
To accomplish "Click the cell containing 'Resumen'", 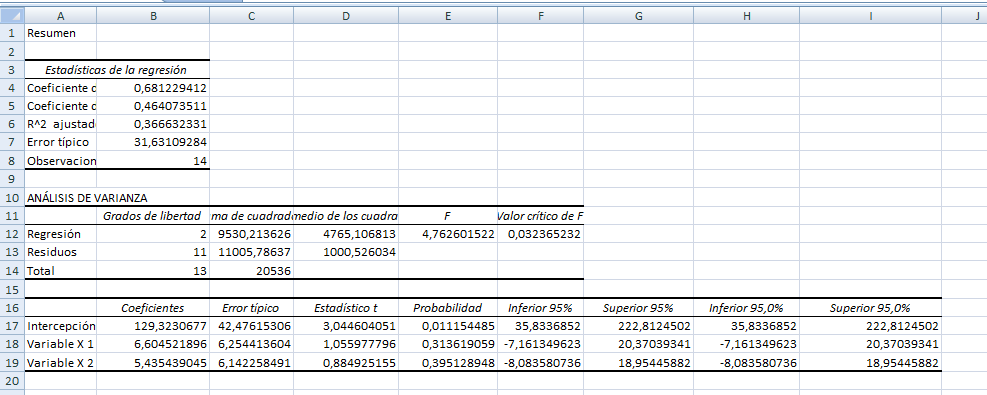I will tap(60, 33).
